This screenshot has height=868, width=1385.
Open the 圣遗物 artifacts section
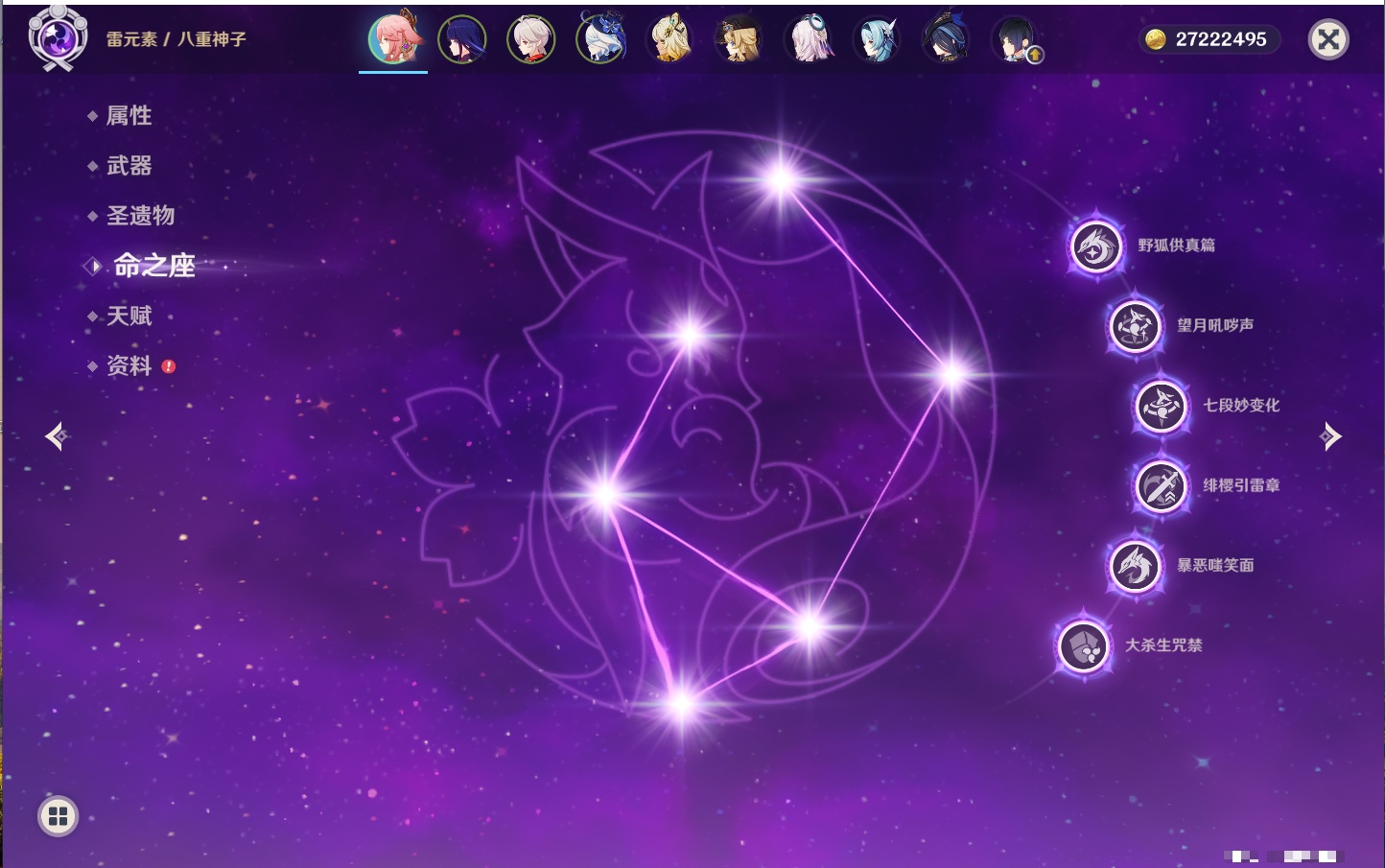[140, 216]
